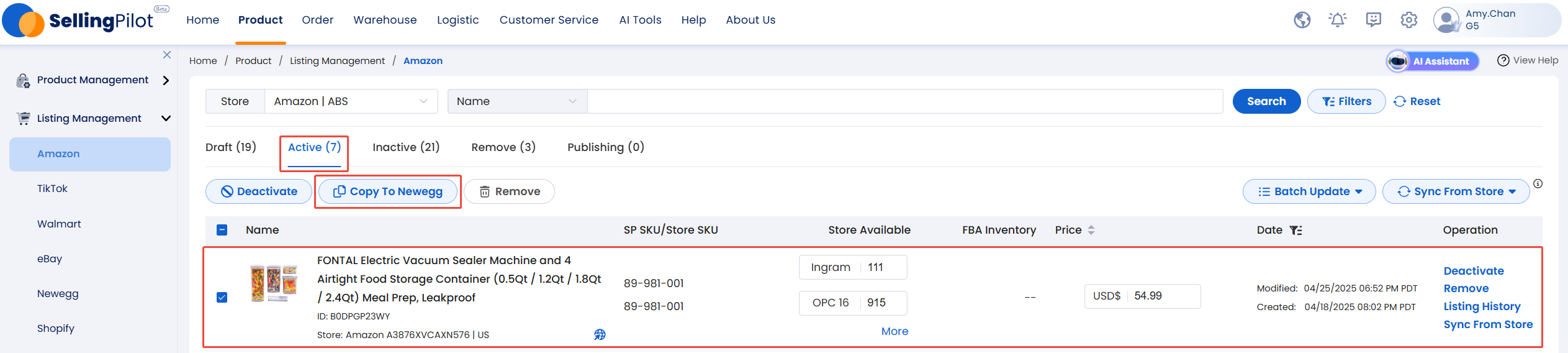Click the row's Sync From Store link
Image resolution: width=1568 pixels, height=353 pixels.
[1488, 324]
